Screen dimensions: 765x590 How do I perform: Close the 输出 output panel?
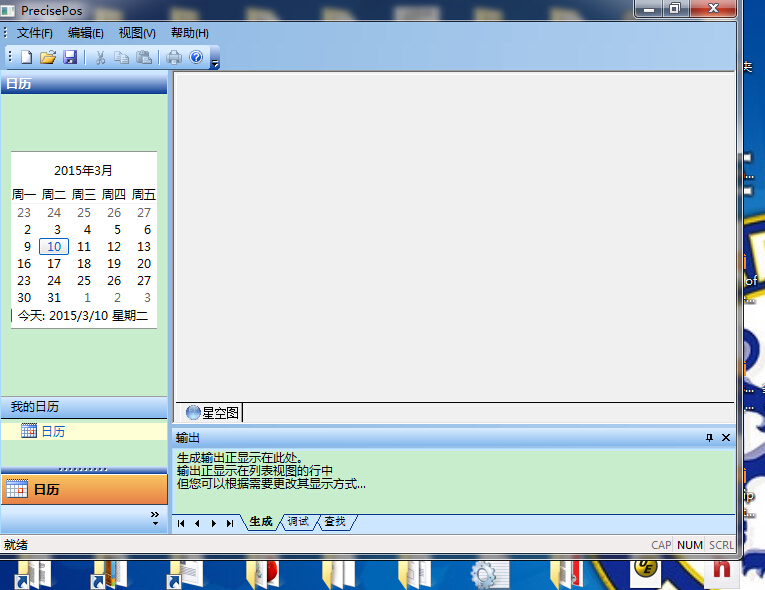point(726,438)
